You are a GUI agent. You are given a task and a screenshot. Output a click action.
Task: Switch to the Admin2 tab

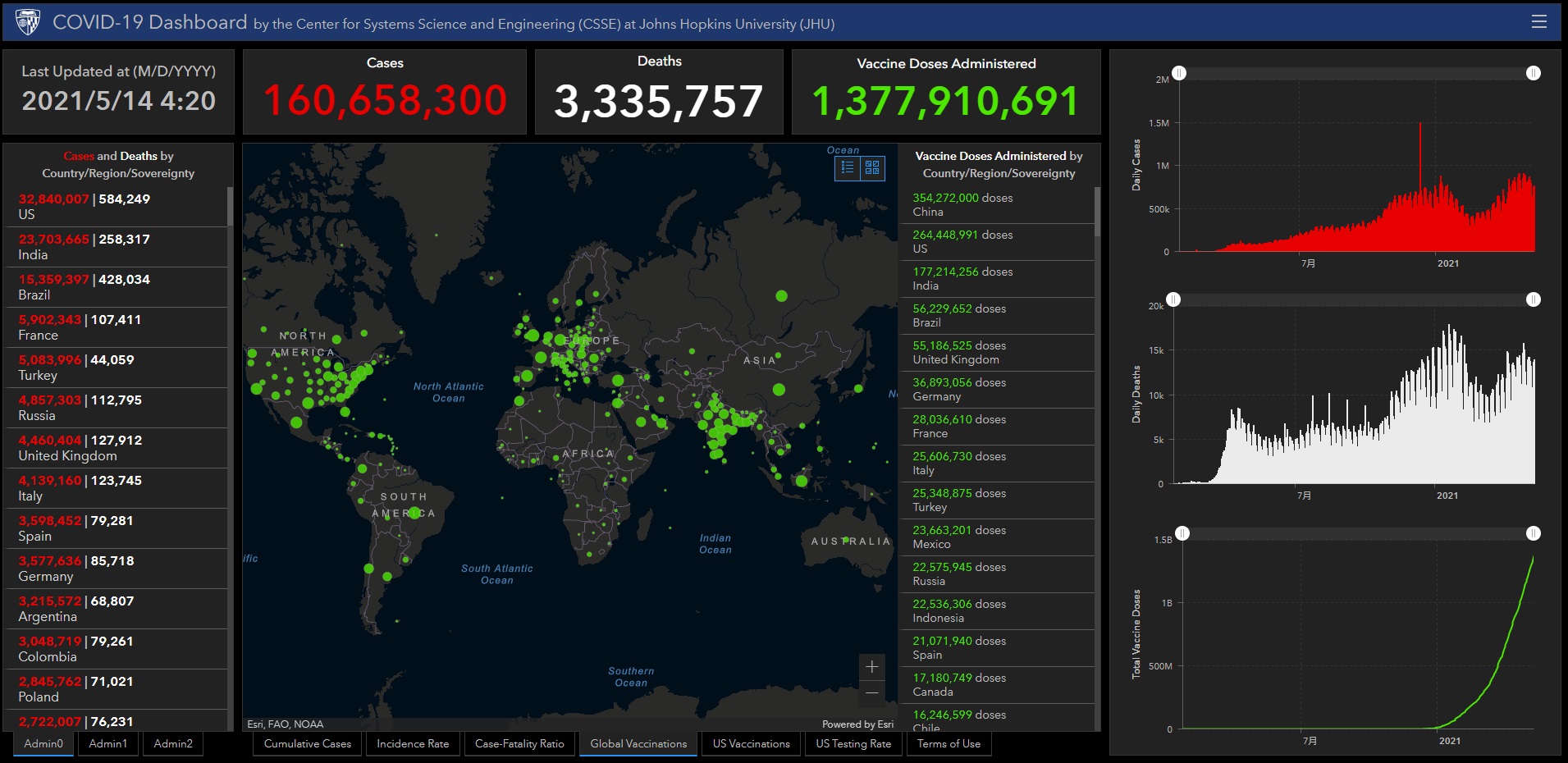coord(173,743)
